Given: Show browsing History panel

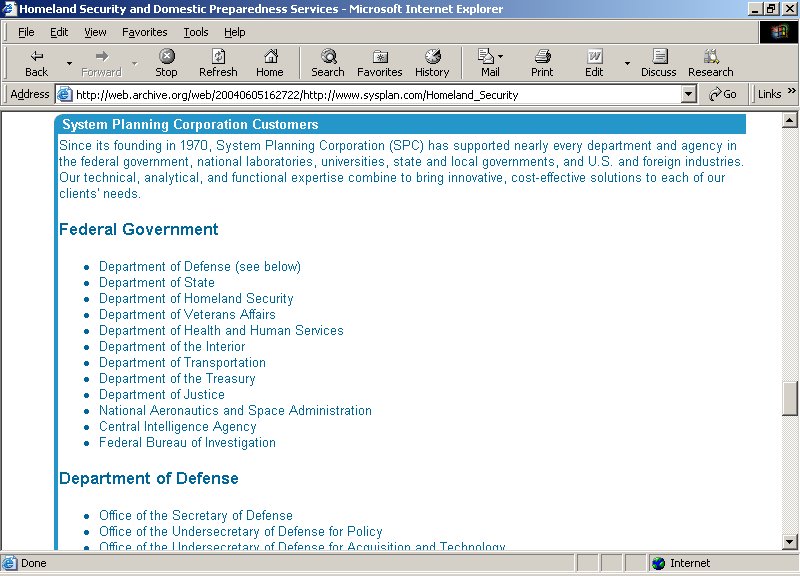Looking at the screenshot, I should pyautogui.click(x=432, y=62).
